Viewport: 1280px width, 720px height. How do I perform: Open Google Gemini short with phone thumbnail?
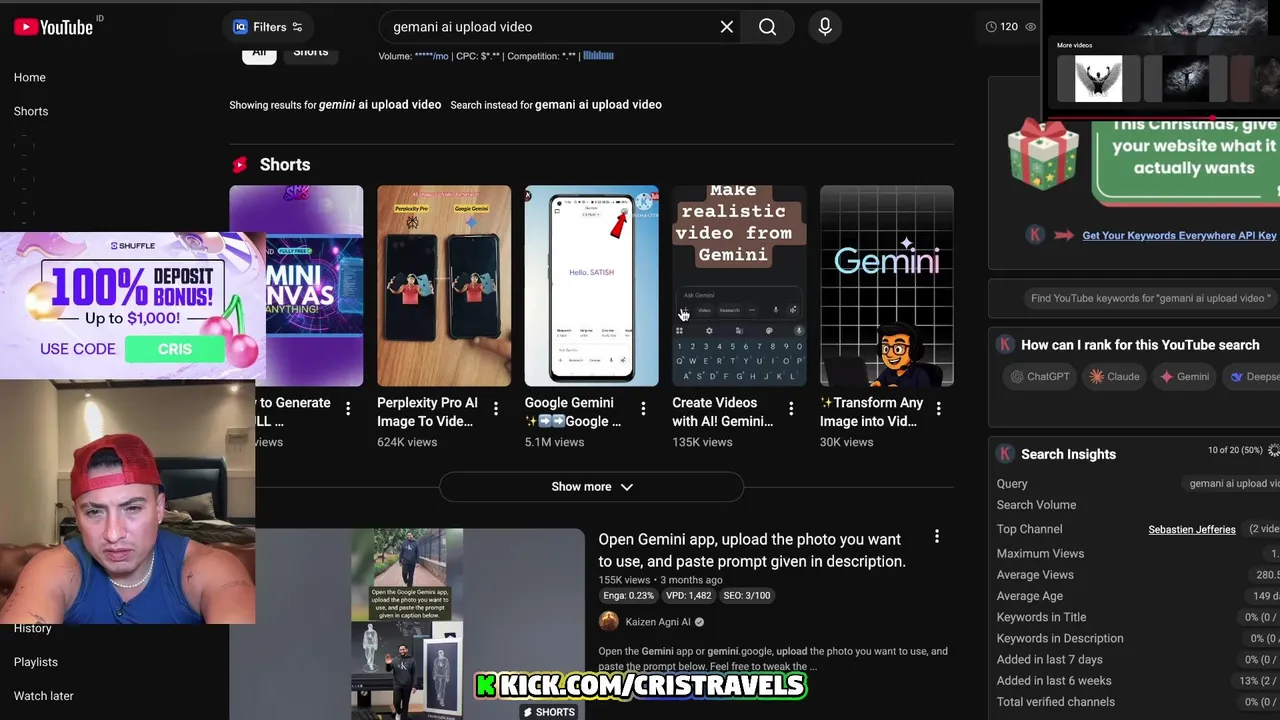592,285
